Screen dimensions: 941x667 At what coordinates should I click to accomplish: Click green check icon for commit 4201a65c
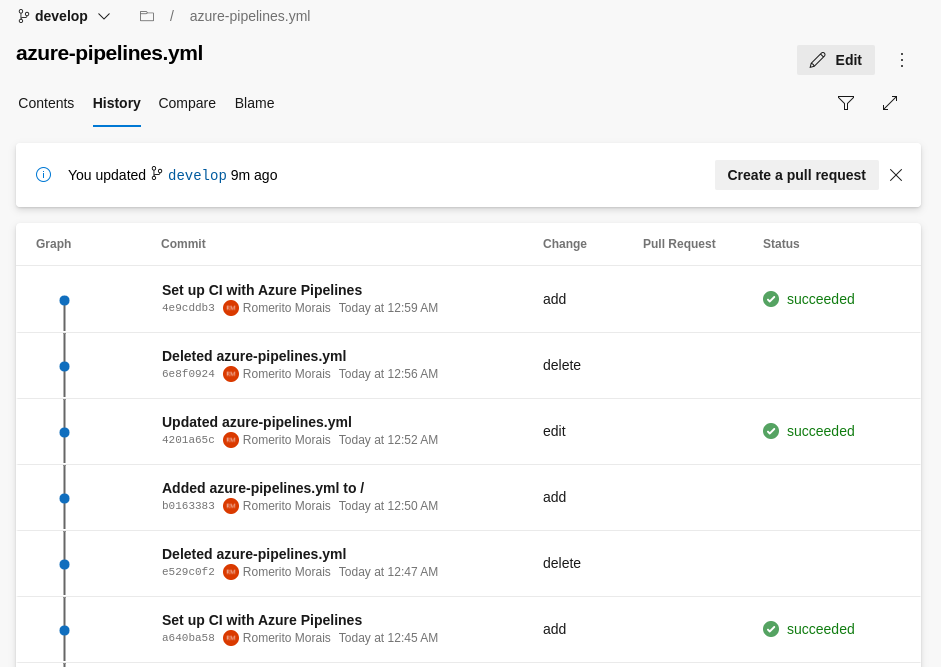pyautogui.click(x=771, y=431)
